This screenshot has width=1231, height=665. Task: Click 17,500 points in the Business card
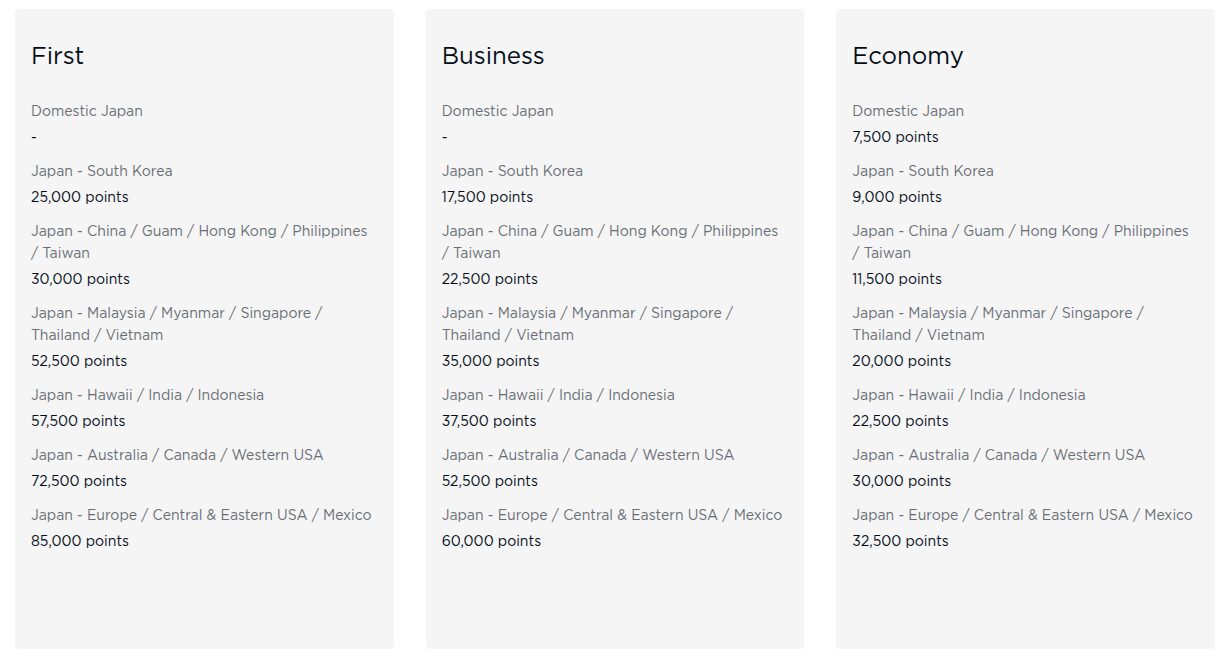(487, 197)
